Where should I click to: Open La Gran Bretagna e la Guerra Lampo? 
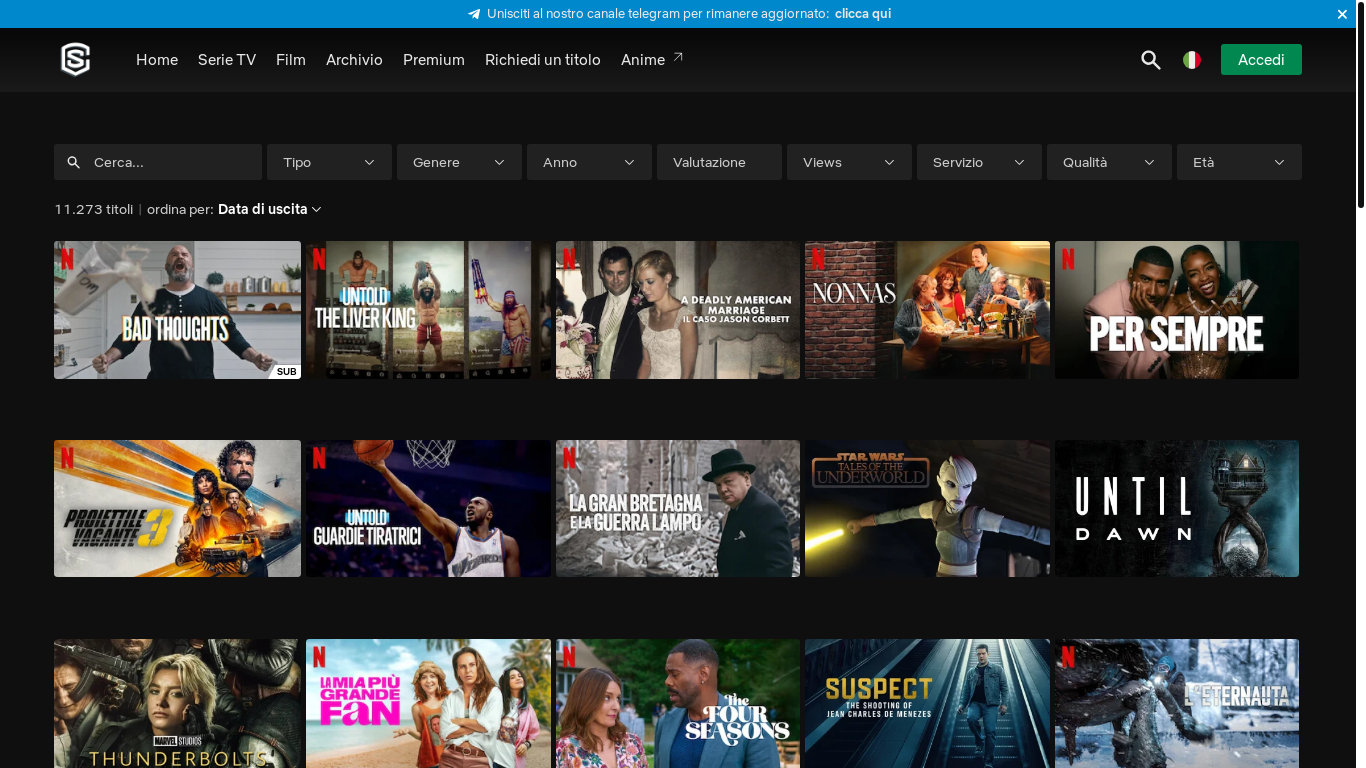tap(678, 508)
